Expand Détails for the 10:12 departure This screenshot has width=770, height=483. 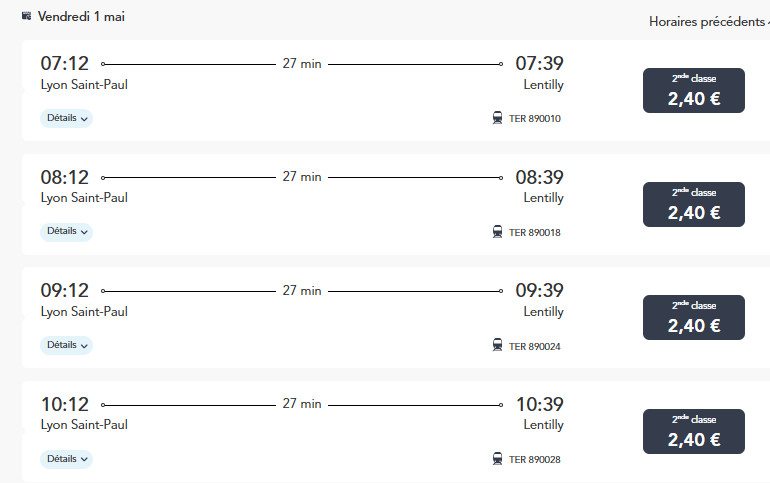click(66, 459)
